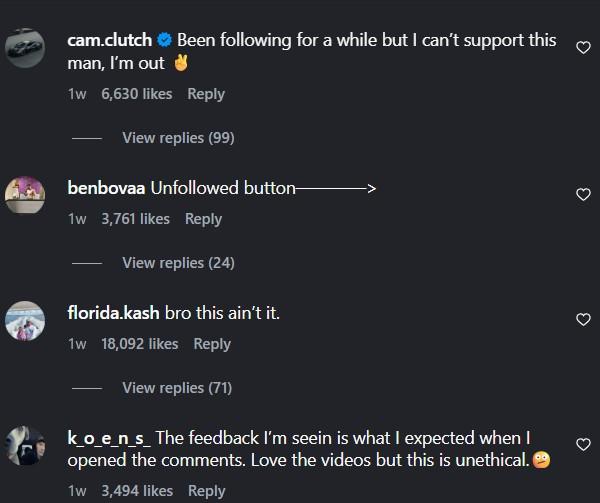Like florida.kash's comment with the heart
The height and width of the screenshot is (503, 600).
(584, 319)
